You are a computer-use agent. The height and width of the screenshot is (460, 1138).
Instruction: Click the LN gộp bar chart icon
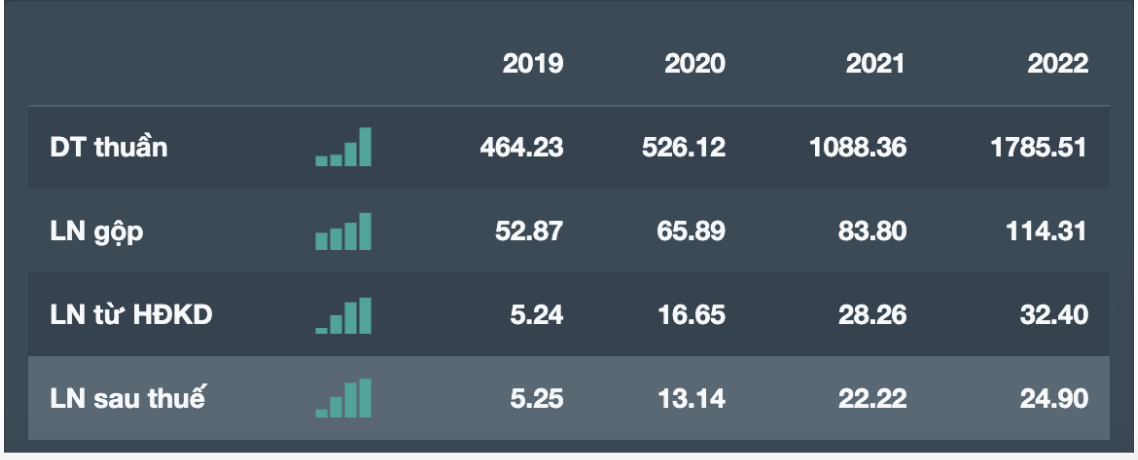[x=343, y=232]
